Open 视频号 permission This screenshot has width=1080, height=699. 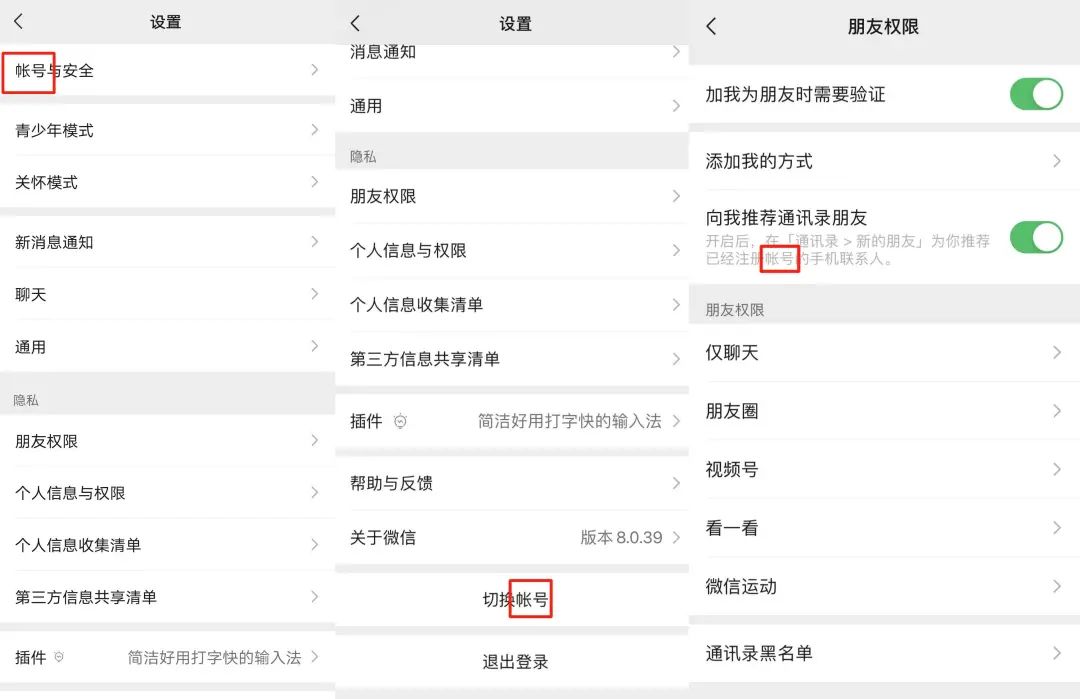coord(884,470)
